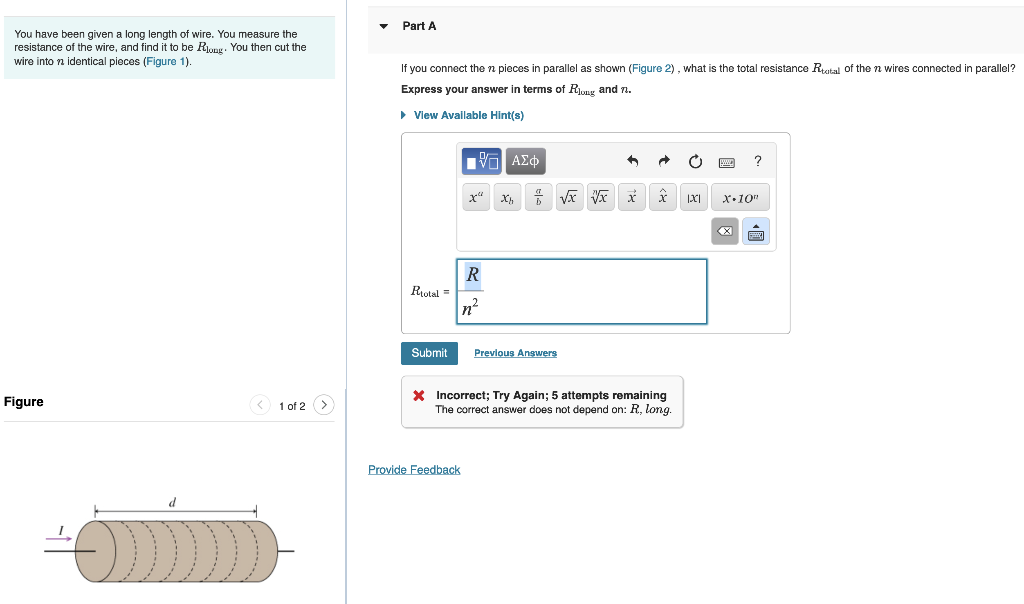Insert absolute value bars
Viewport: 1024px width, 604px height.
(694, 197)
